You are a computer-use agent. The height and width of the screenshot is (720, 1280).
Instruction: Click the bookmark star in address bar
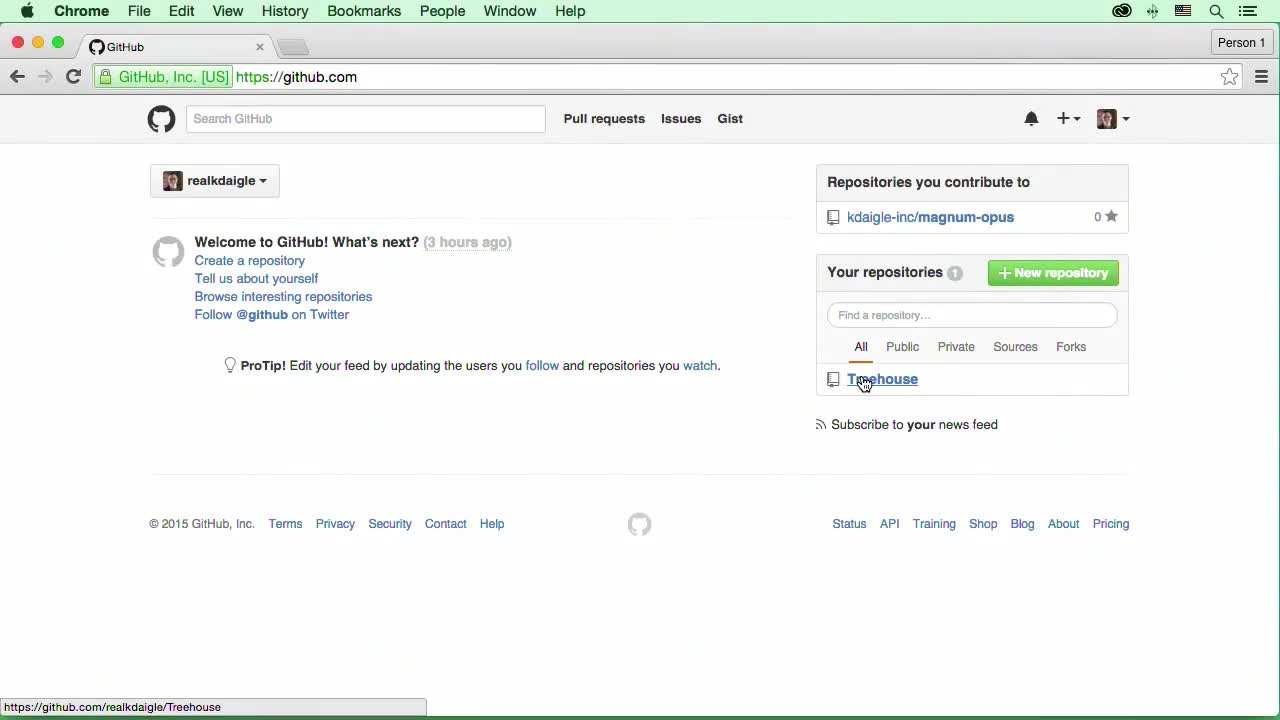(1229, 77)
